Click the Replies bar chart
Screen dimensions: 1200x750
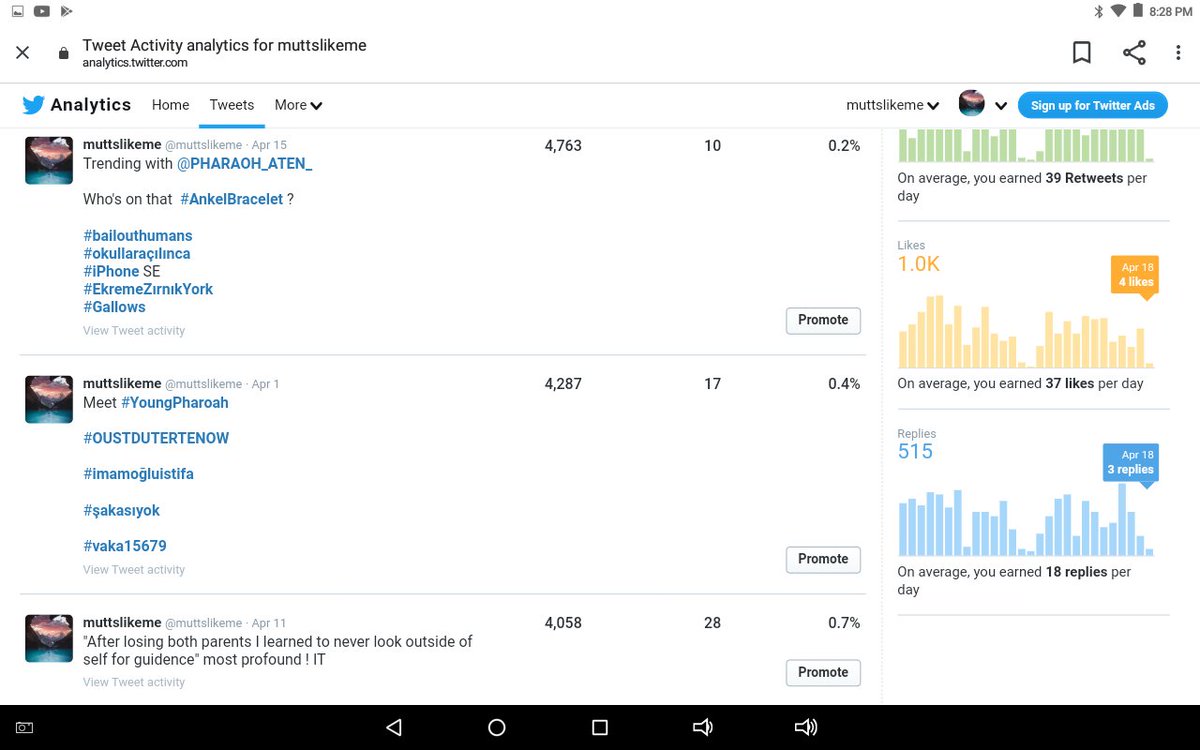pyautogui.click(x=1026, y=520)
